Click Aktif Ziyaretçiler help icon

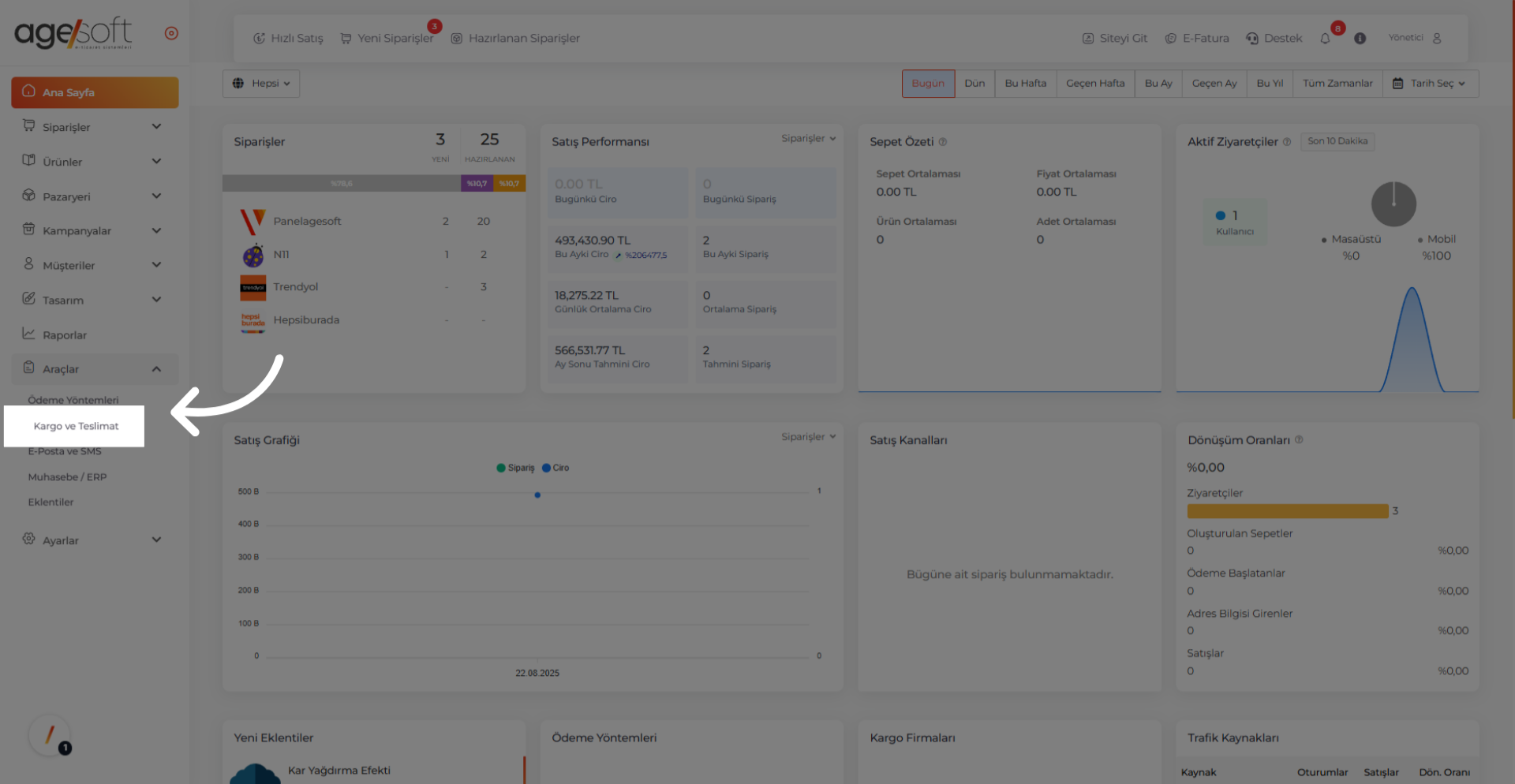tap(1287, 142)
